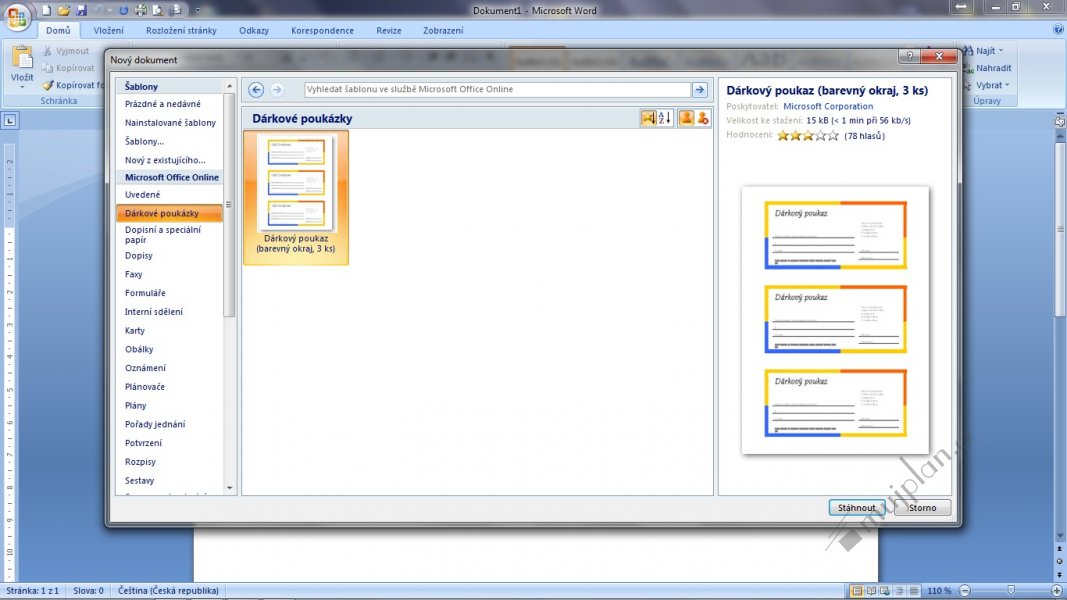Click Quick Print icon in Quick Access
Viewport: 1067px width, 600px height.
coord(140,10)
